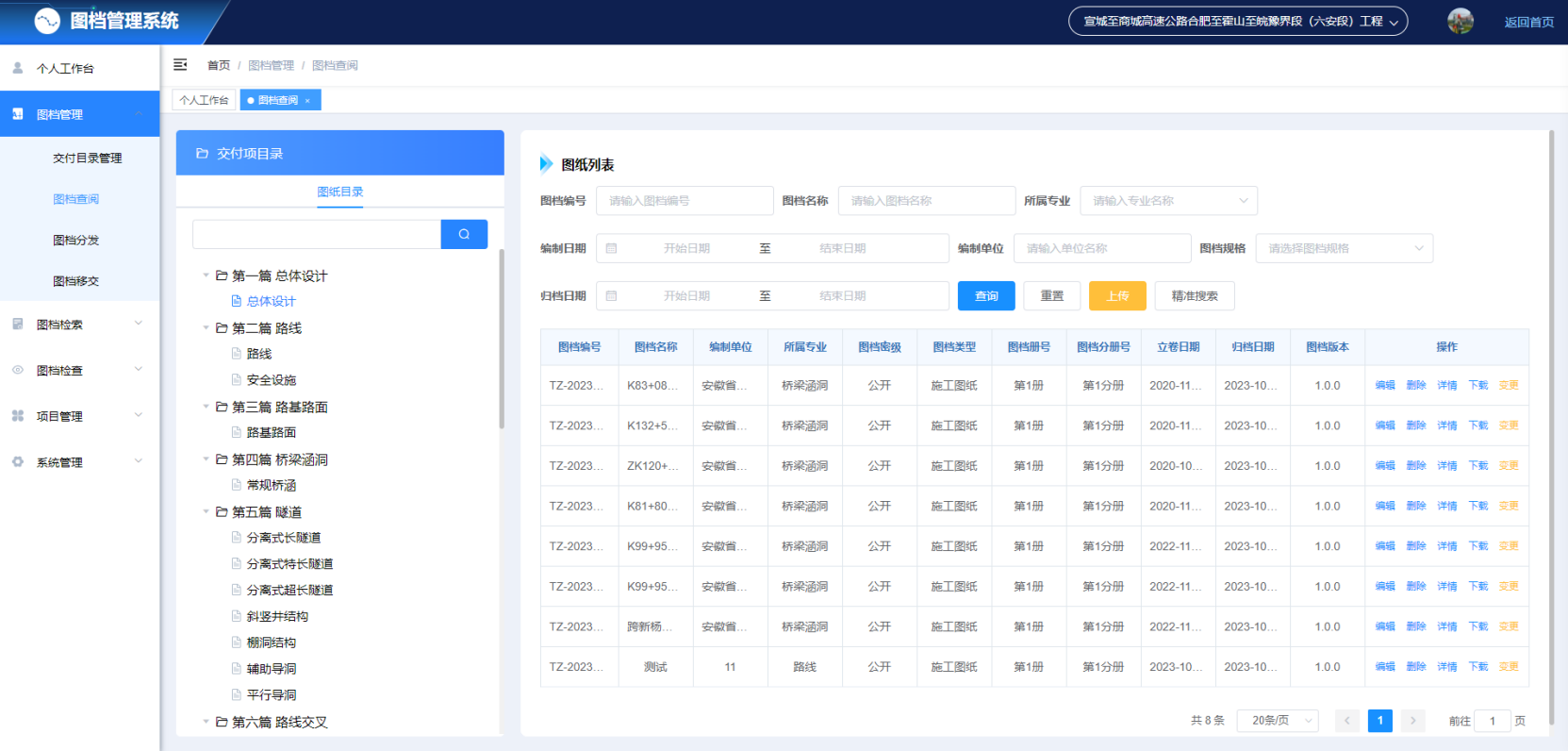The image size is (1568, 751).
Task: Open 图档查阅 sidebar menu item
Action: 76,199
